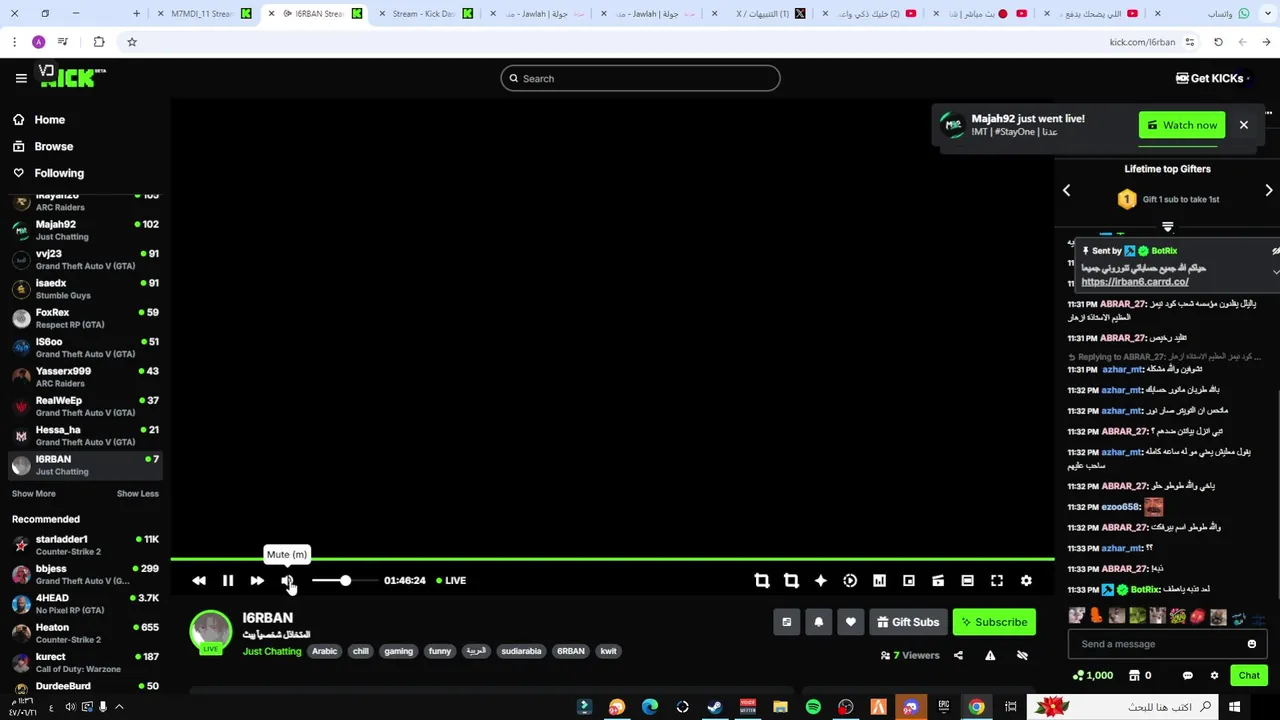Hide viewer count eye toggle
The height and width of the screenshot is (720, 1280).
(1022, 656)
